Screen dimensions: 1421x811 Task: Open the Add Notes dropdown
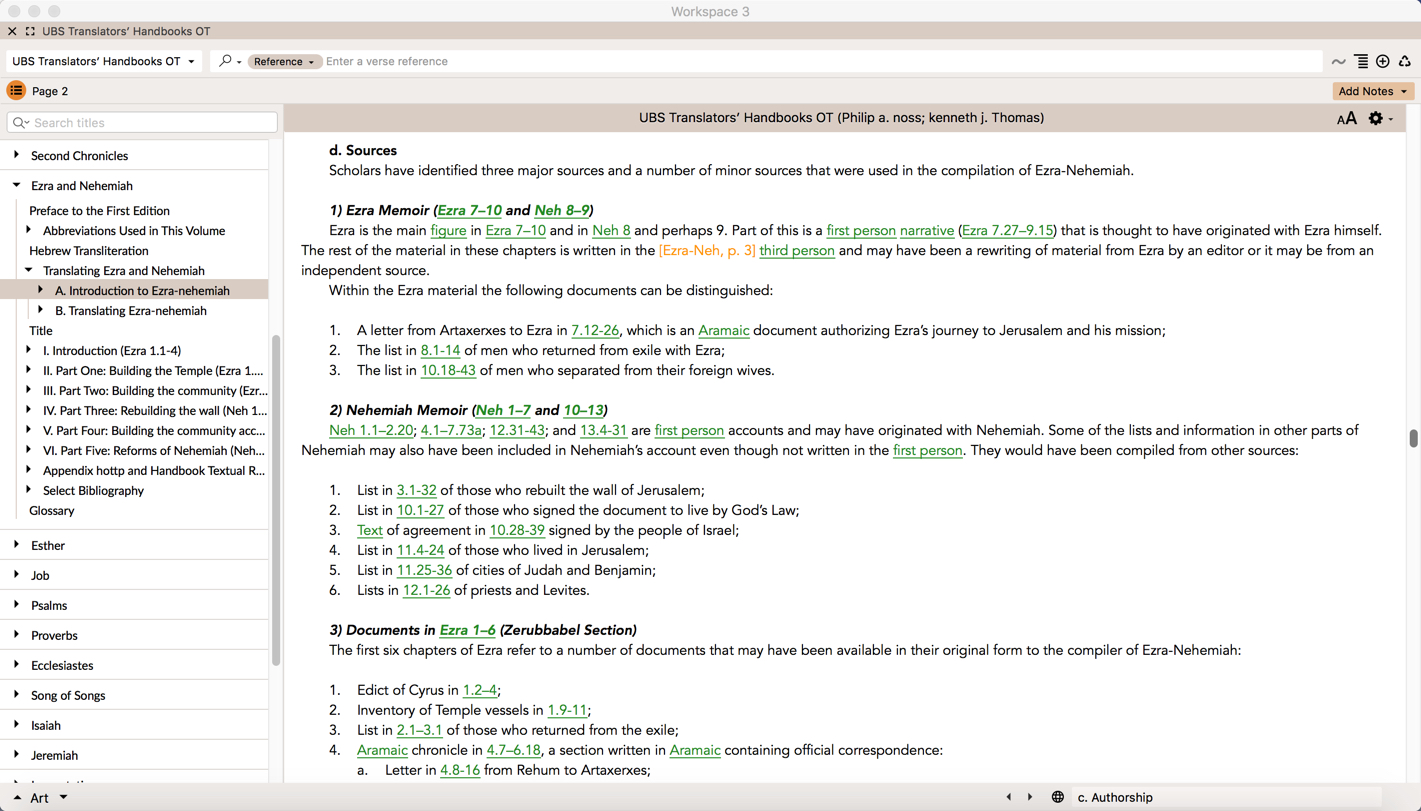tap(1372, 91)
